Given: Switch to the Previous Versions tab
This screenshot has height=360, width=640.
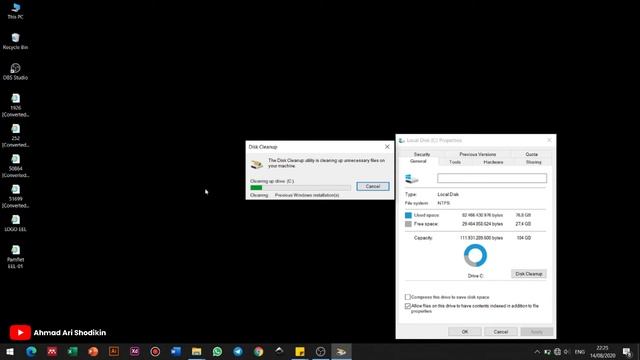Looking at the screenshot, I should pos(478,154).
